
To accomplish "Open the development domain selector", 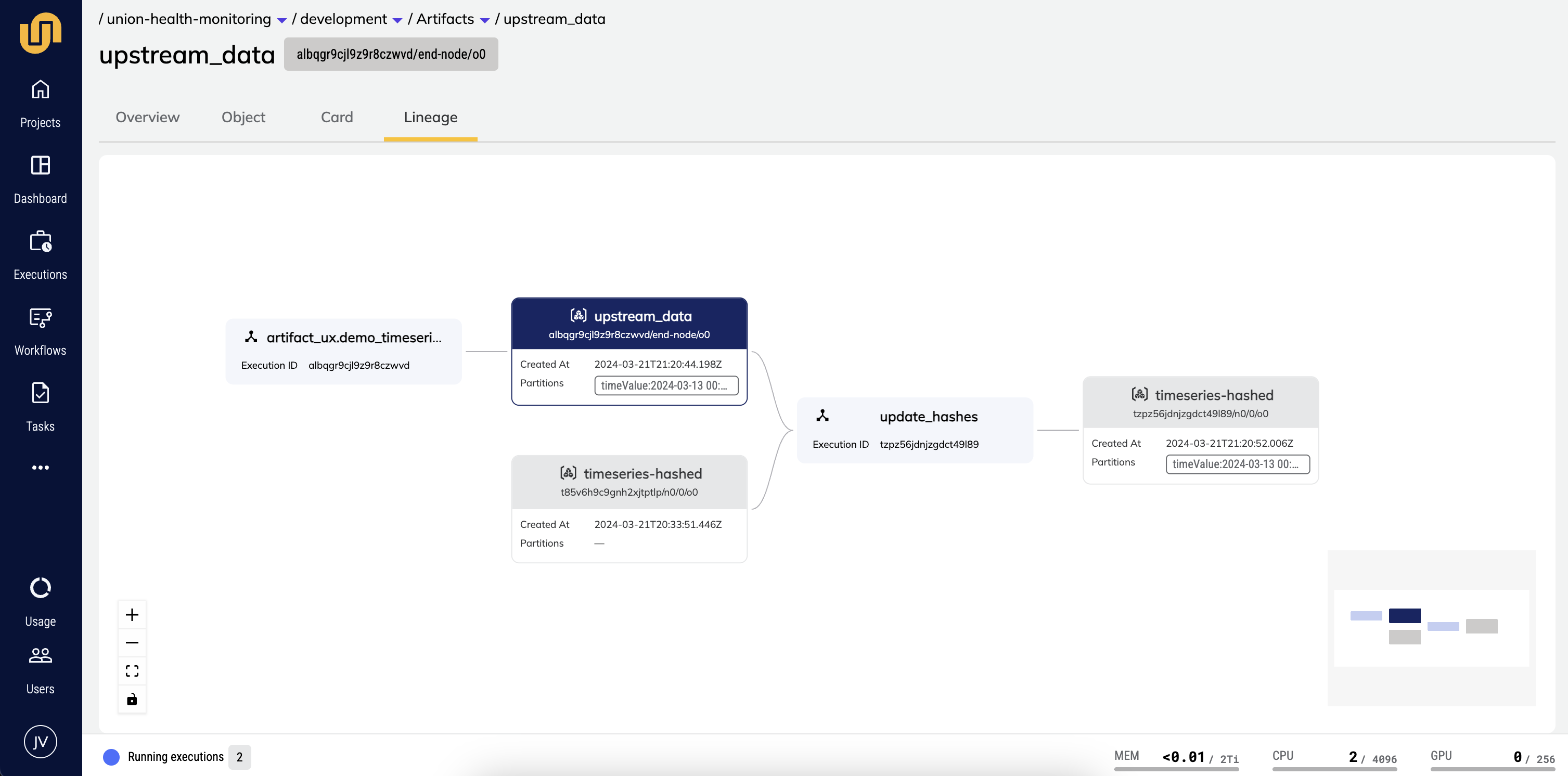I will tap(399, 19).
